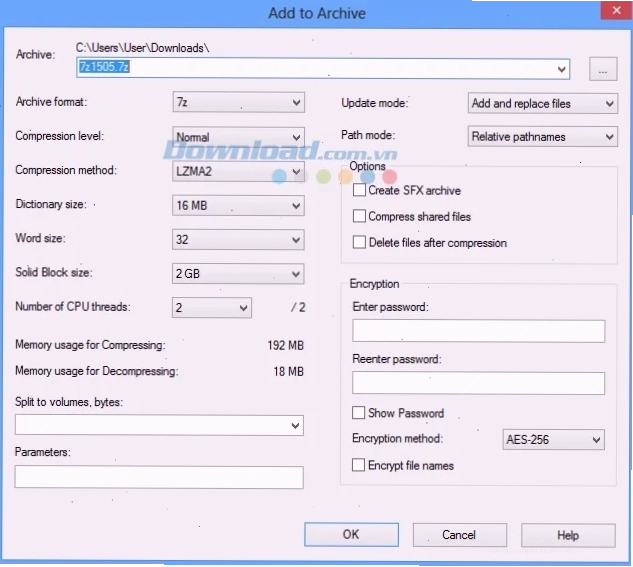Open the Archive name dropdown arrow
The image size is (633, 567).
pos(561,69)
